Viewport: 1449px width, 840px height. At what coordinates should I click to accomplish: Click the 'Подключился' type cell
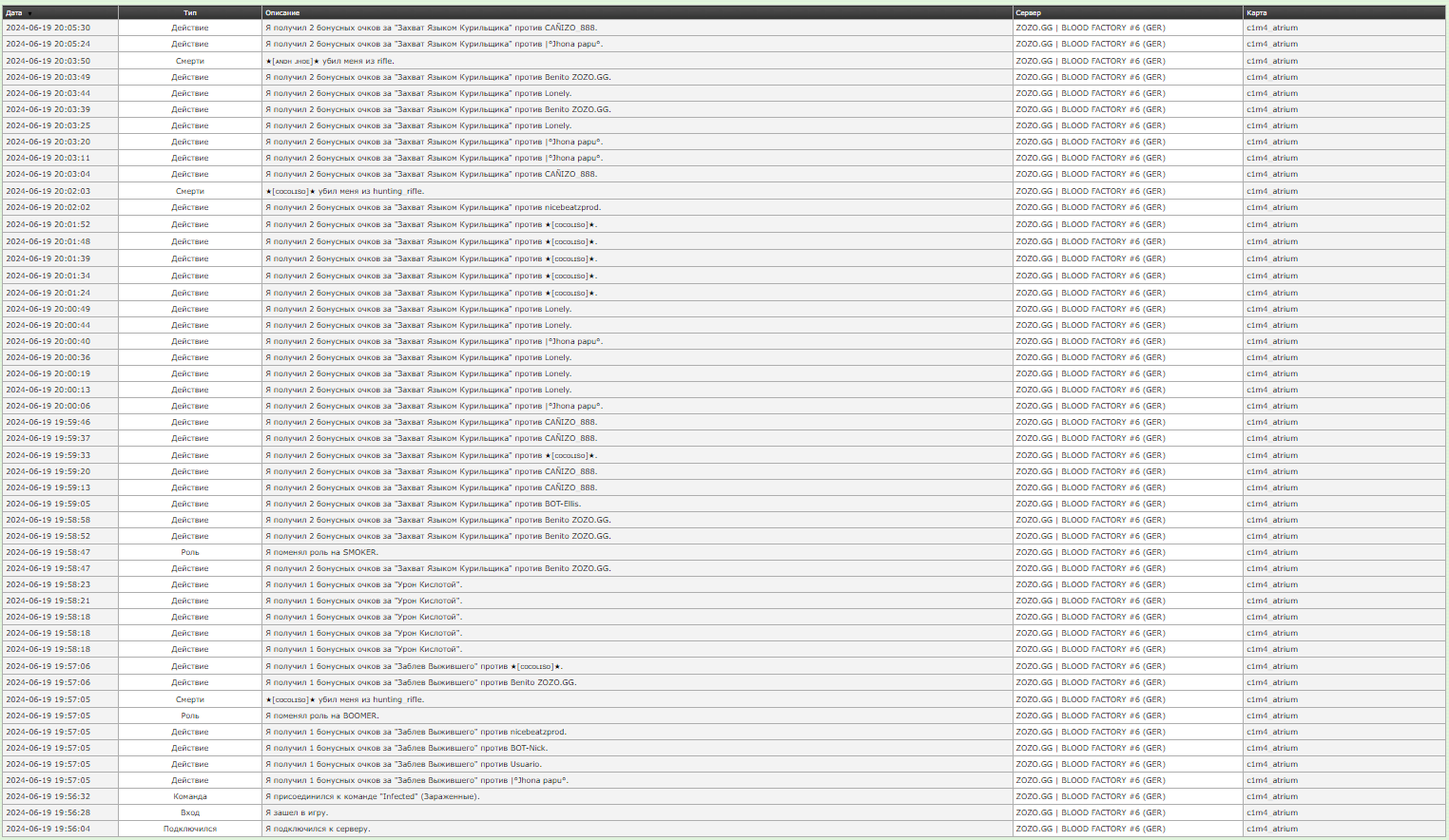190,829
